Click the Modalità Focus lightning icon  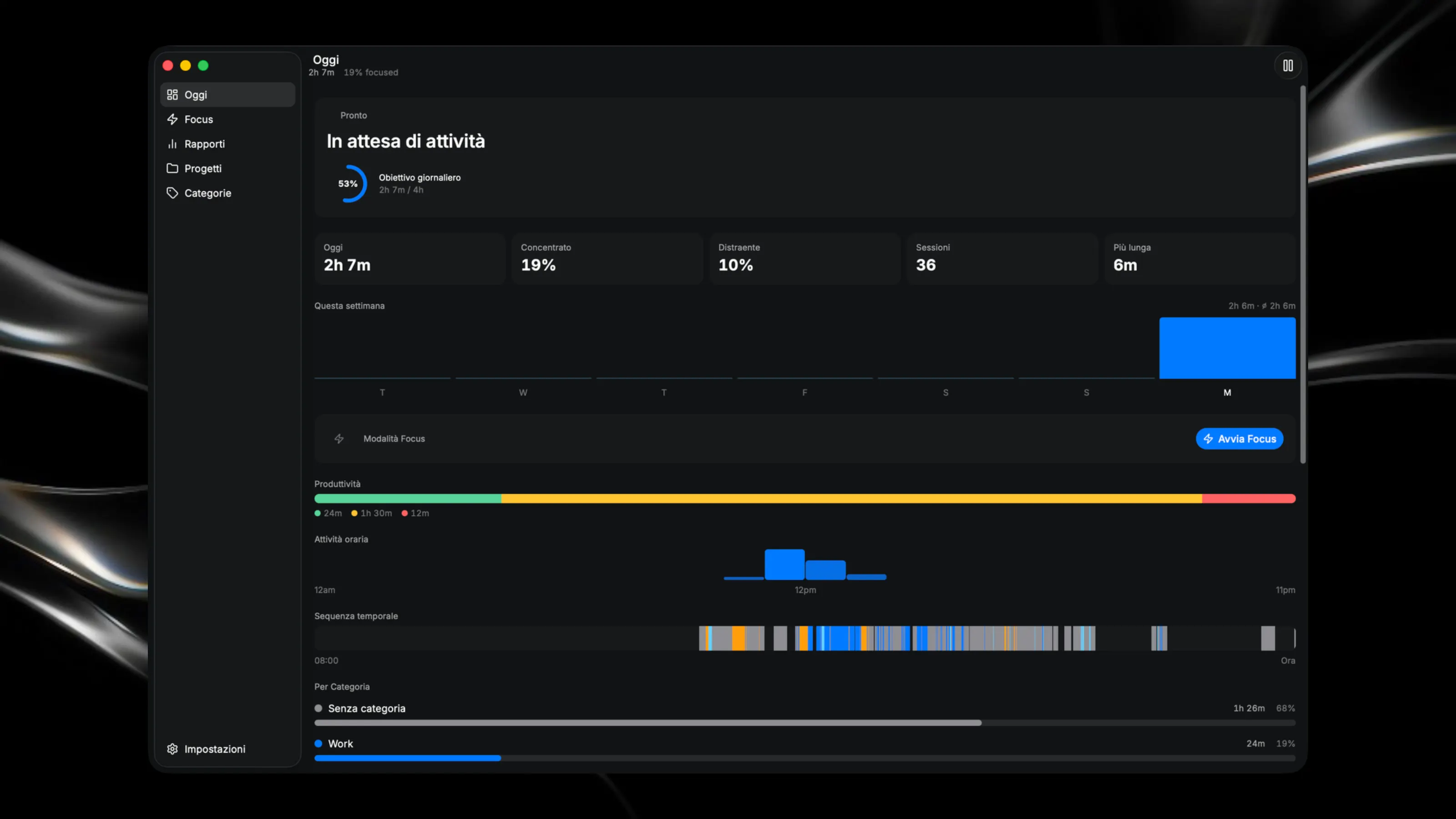pos(339,439)
